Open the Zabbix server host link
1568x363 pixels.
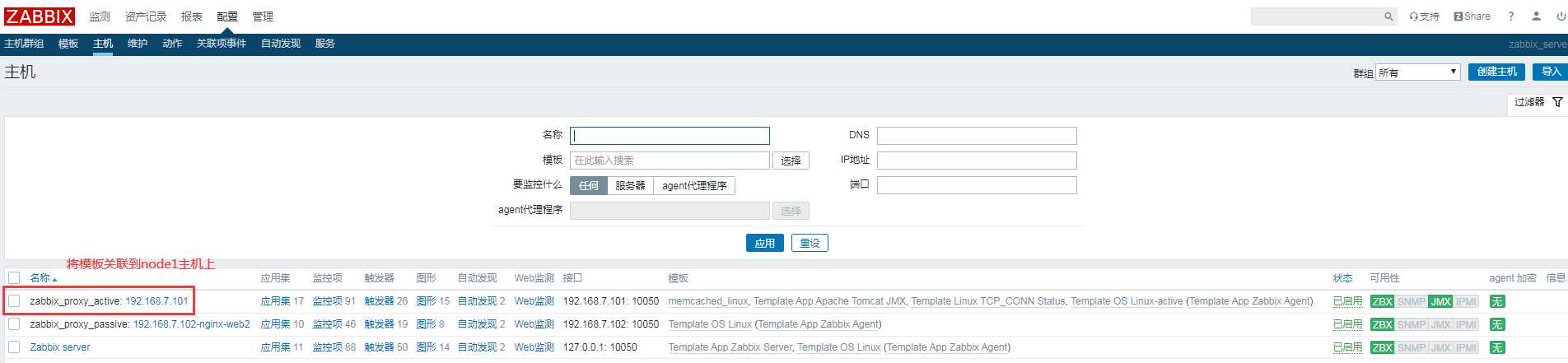60,347
